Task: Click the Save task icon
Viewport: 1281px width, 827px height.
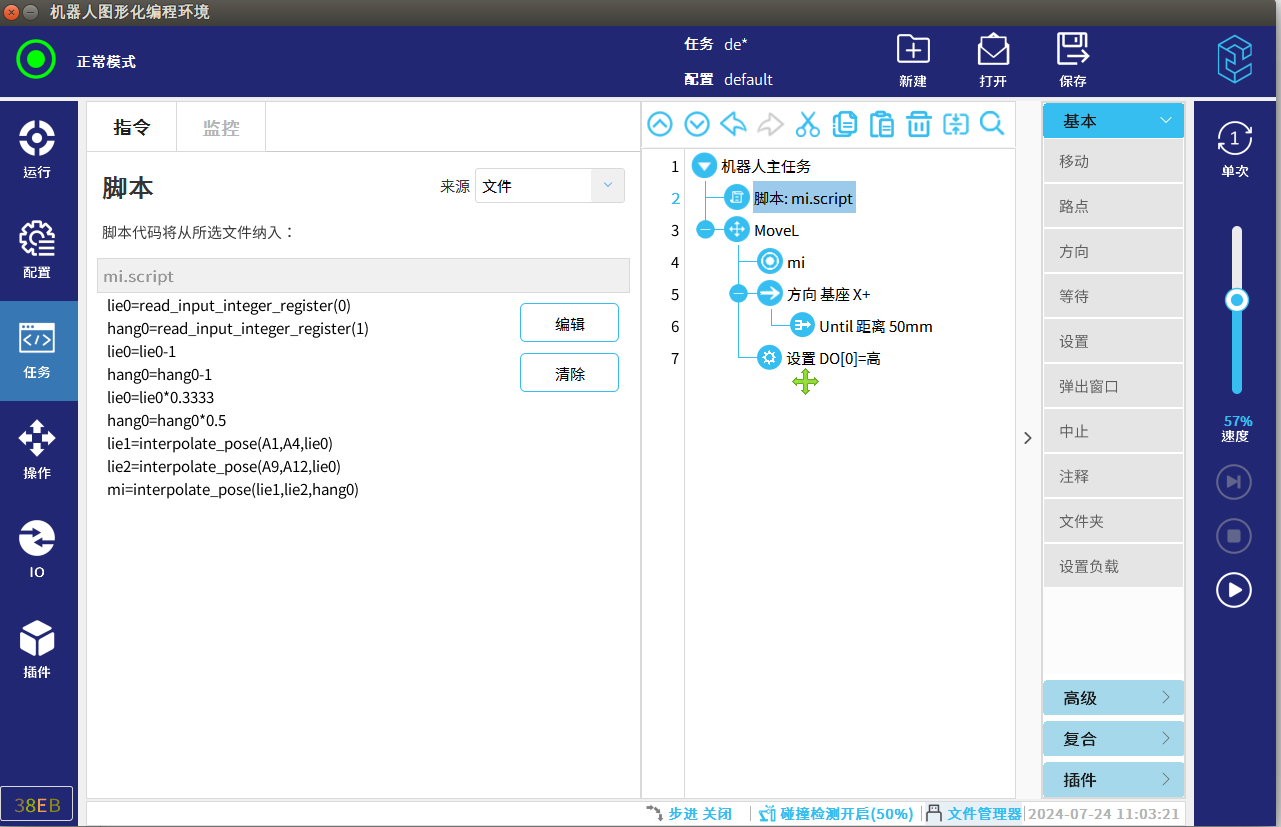Action: coord(1072,59)
